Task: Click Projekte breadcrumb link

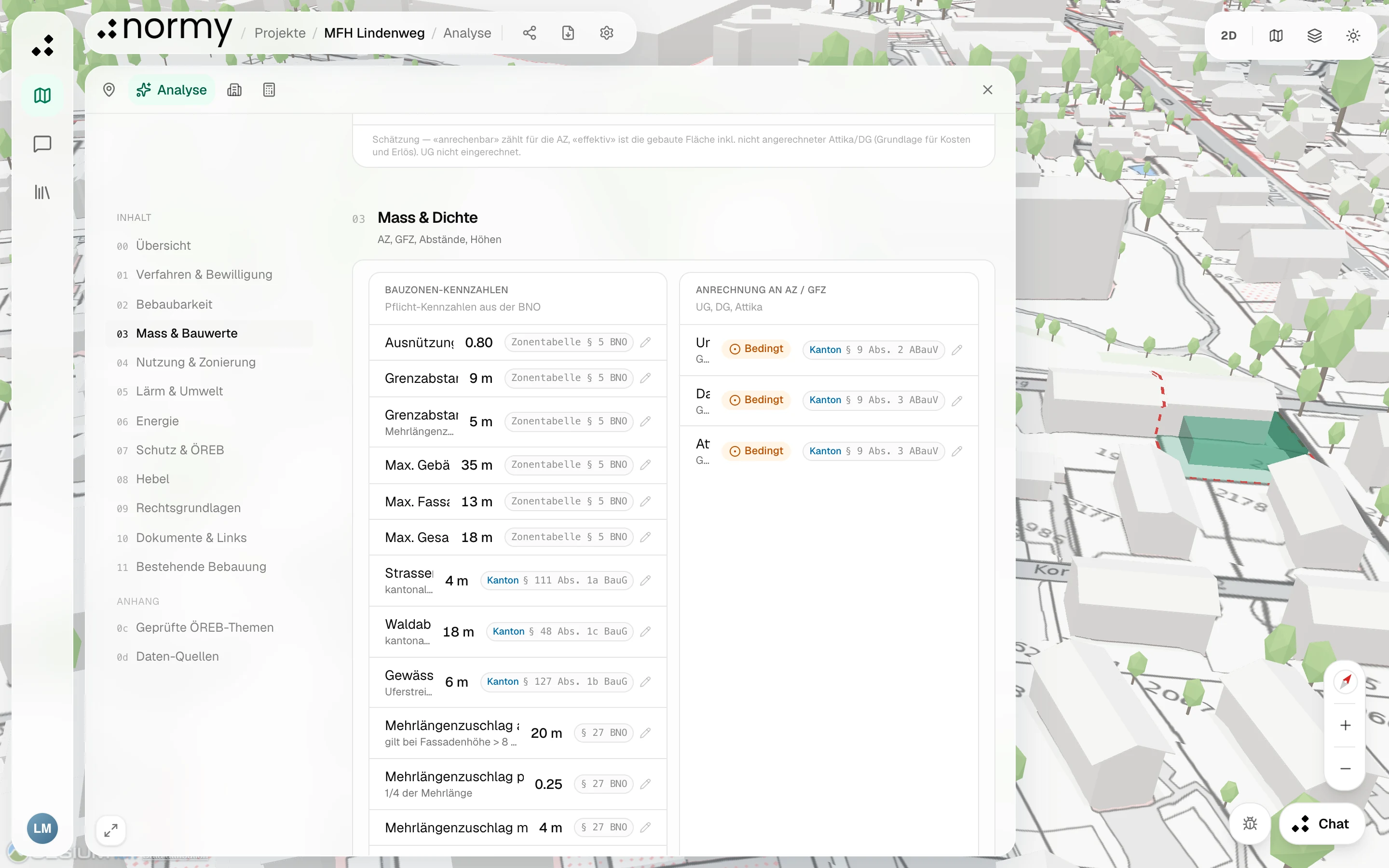Action: 280,33
